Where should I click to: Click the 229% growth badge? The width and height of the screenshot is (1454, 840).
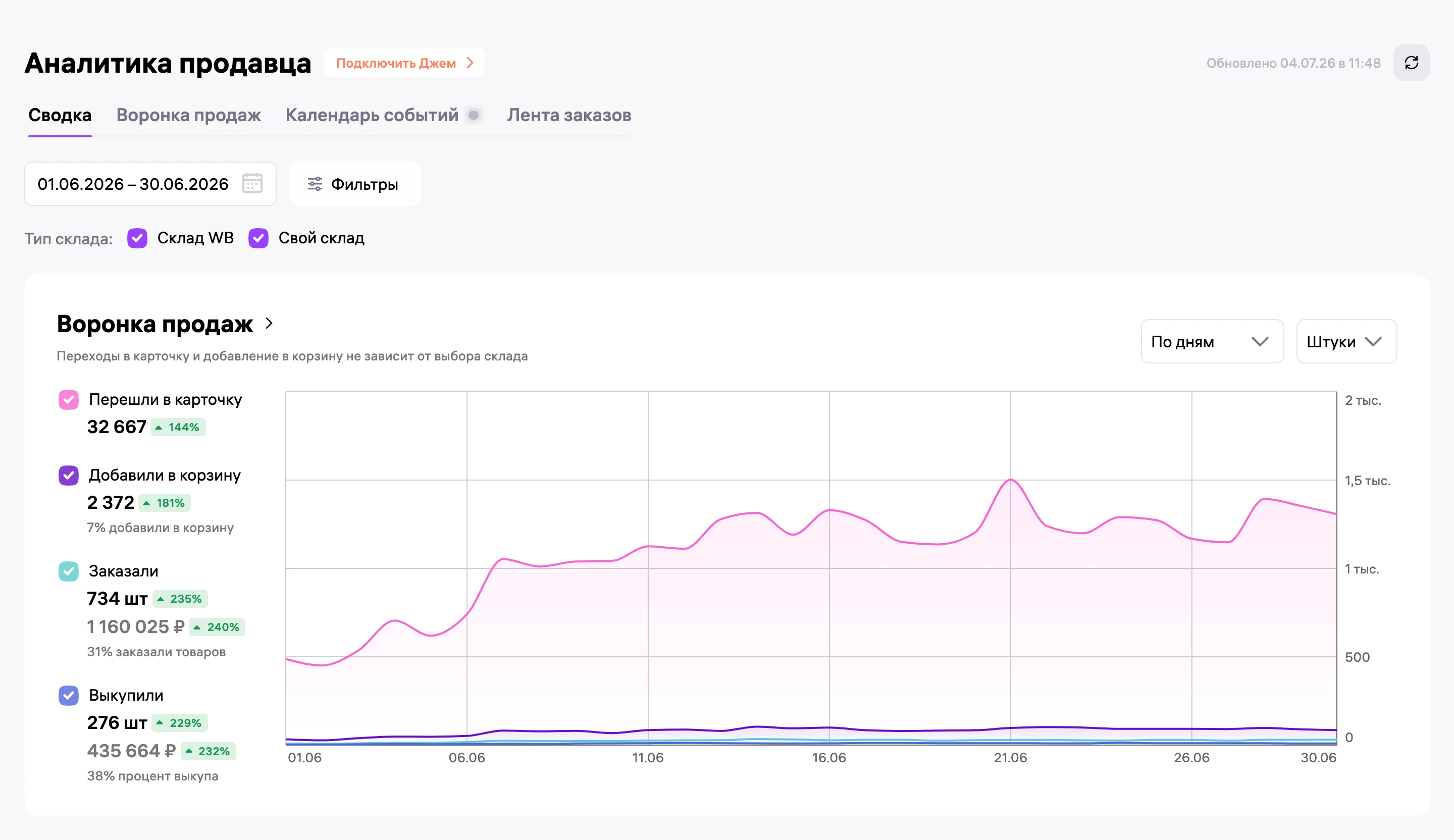point(180,723)
